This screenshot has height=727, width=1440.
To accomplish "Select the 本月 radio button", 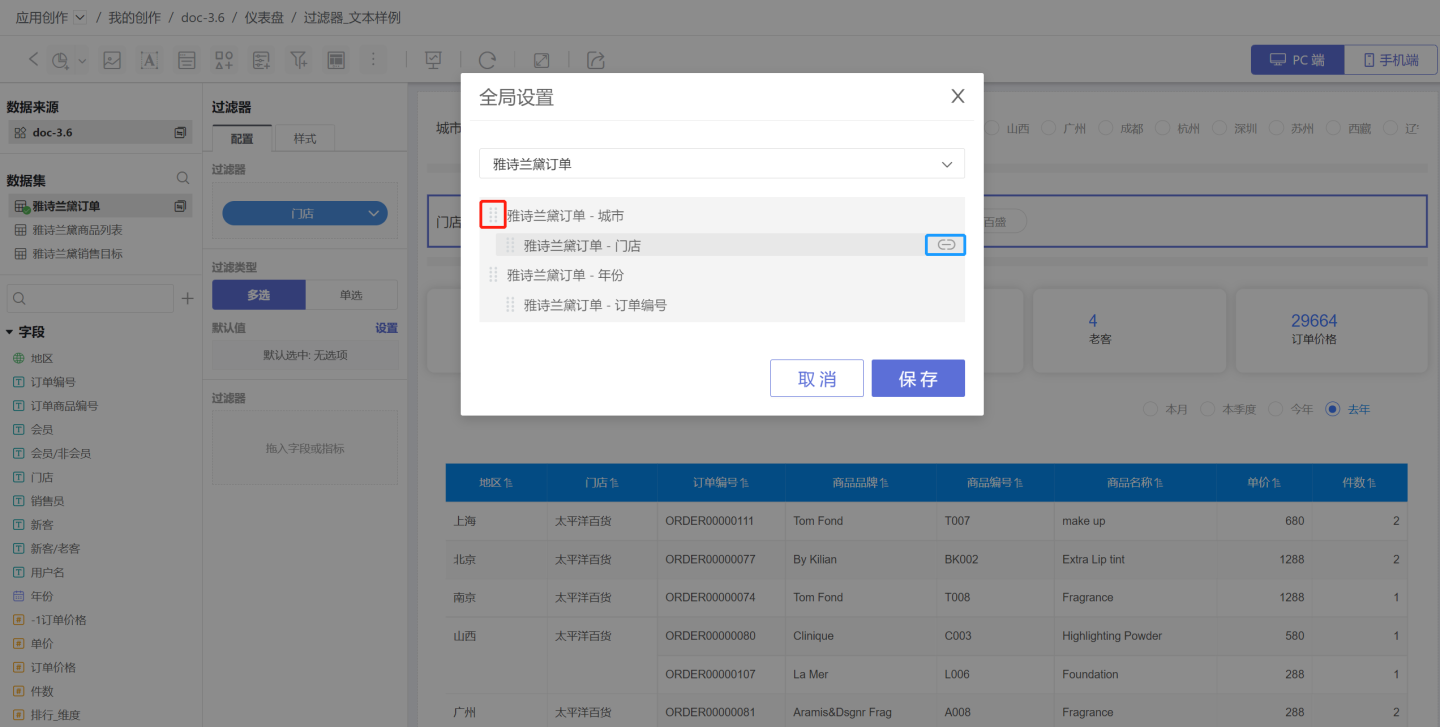I will tap(1150, 409).
